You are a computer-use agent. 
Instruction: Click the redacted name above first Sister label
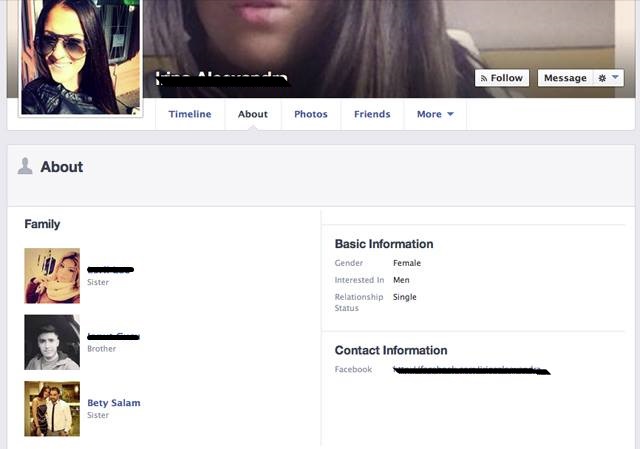(110, 270)
